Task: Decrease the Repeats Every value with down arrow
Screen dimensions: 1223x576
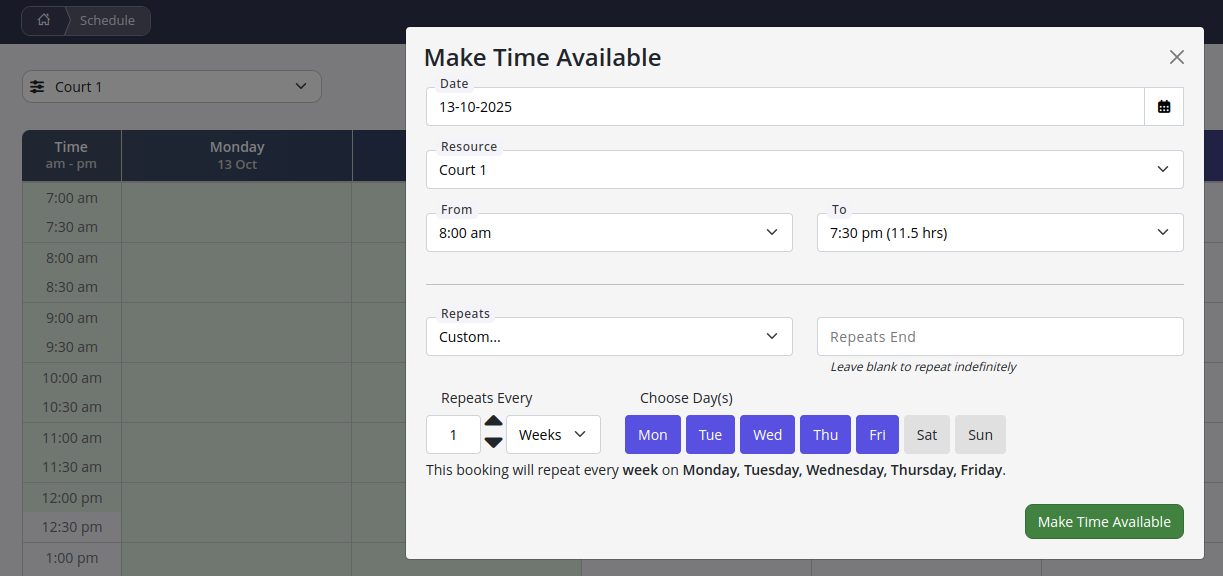Action: click(493, 443)
